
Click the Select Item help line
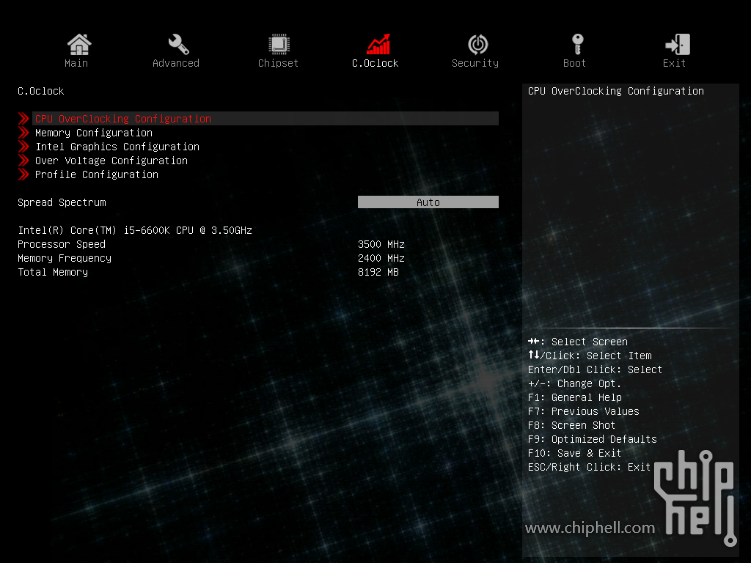[x=590, y=356]
